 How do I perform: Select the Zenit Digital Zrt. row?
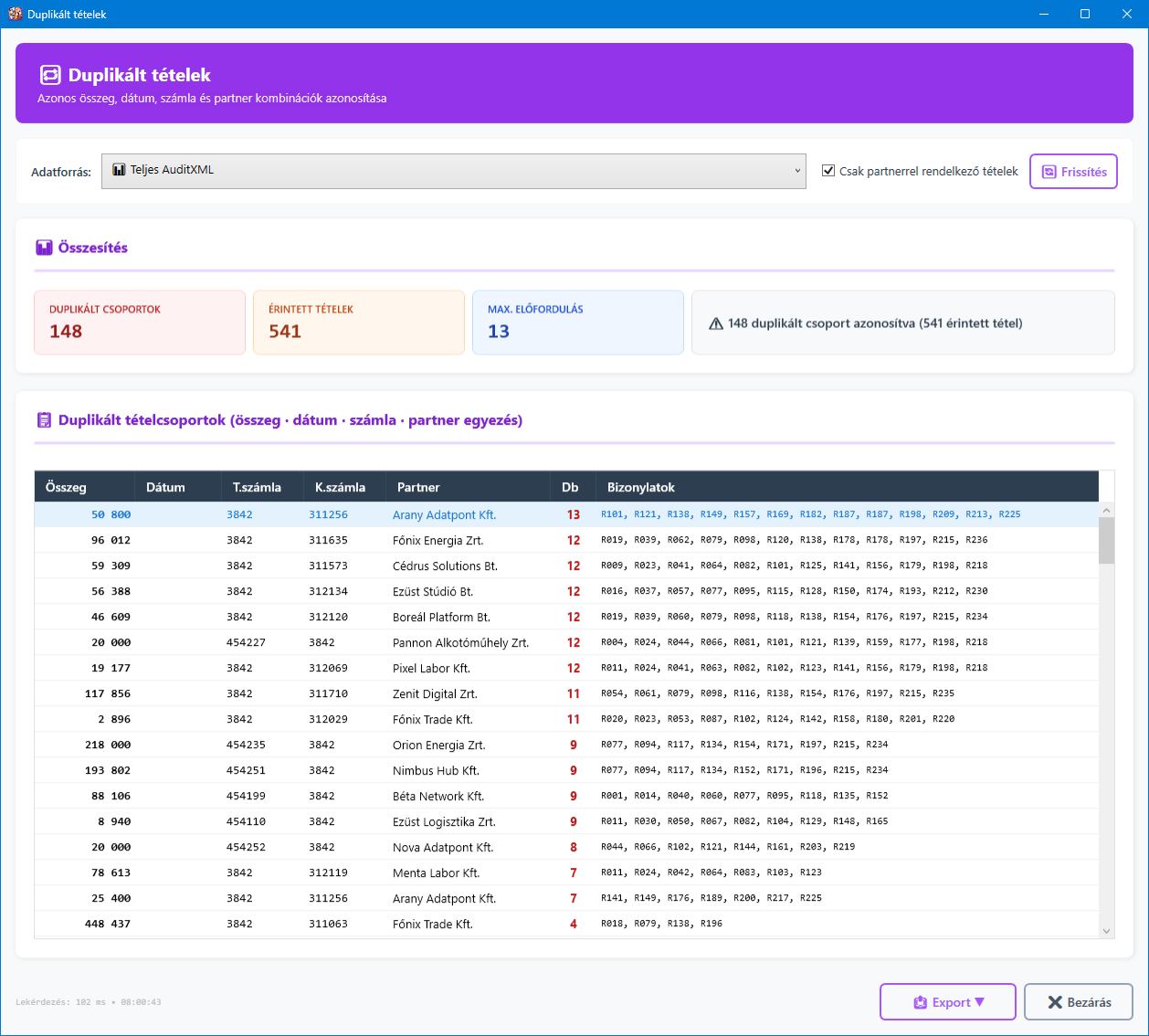[435, 693]
